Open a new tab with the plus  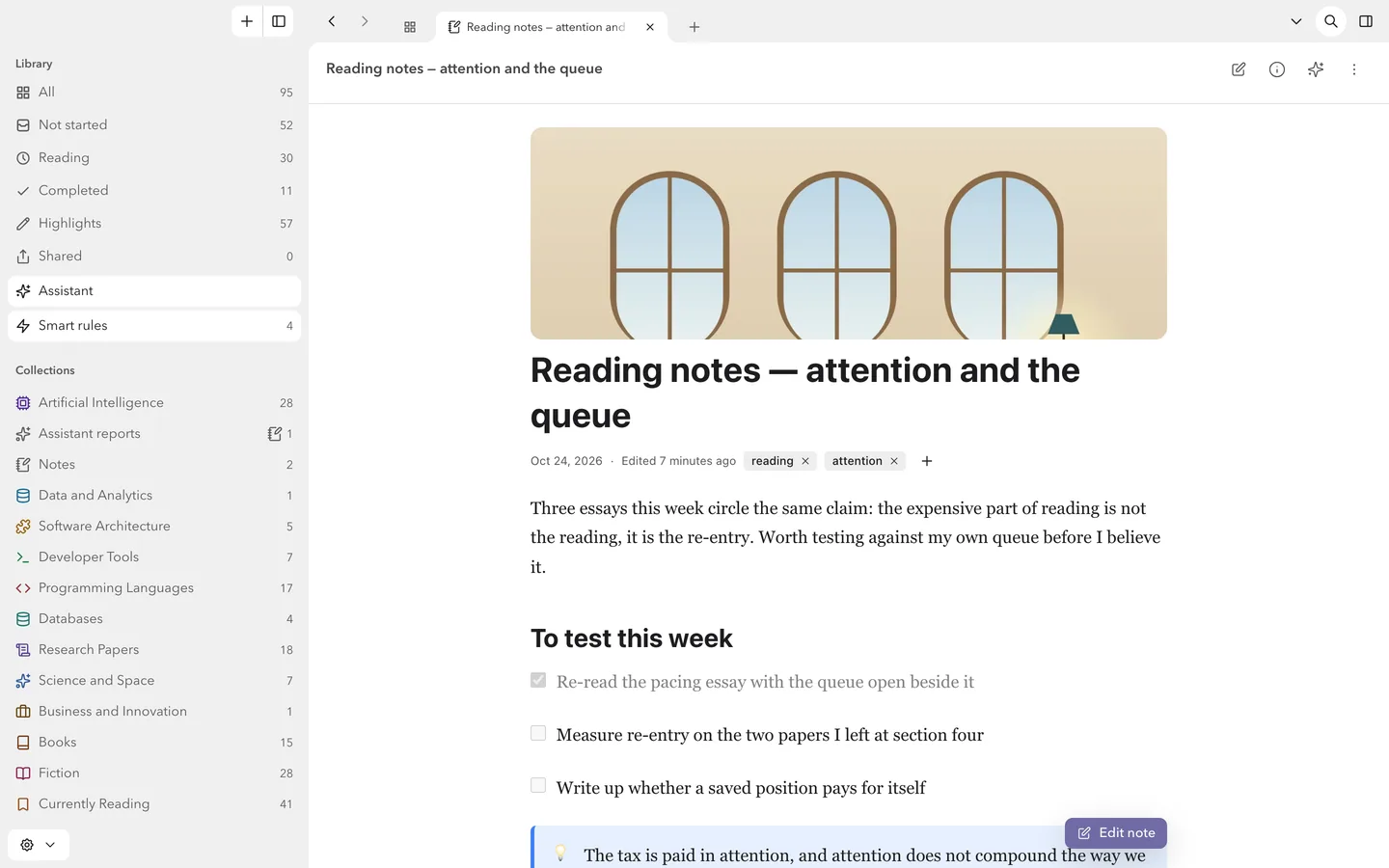(x=694, y=27)
